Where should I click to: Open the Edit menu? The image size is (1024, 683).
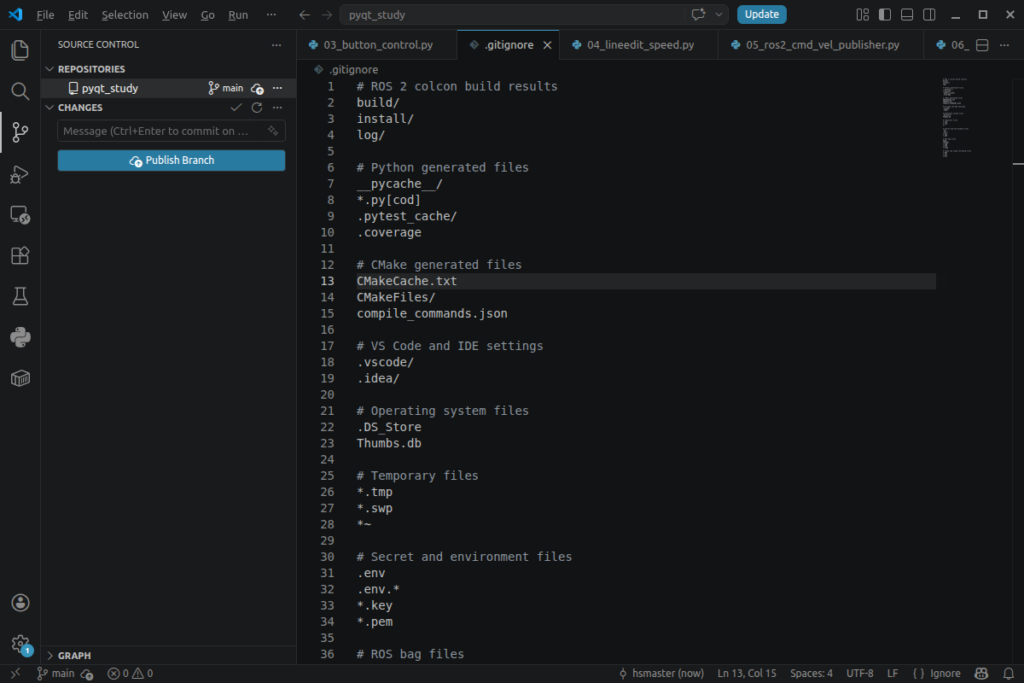click(x=78, y=14)
